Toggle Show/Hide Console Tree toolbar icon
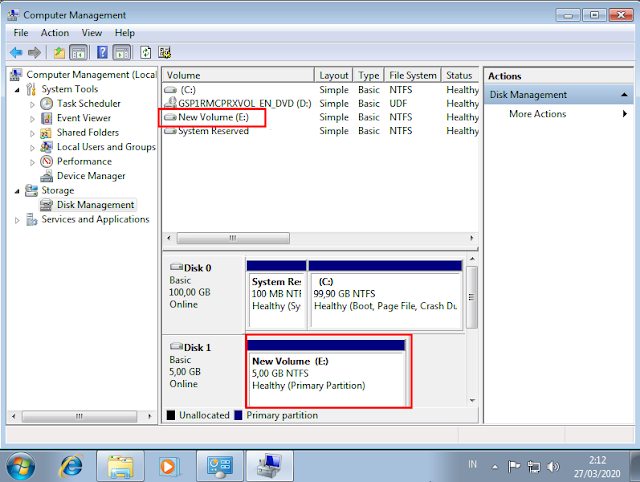Viewport: 640px width, 482px height. tap(78, 53)
